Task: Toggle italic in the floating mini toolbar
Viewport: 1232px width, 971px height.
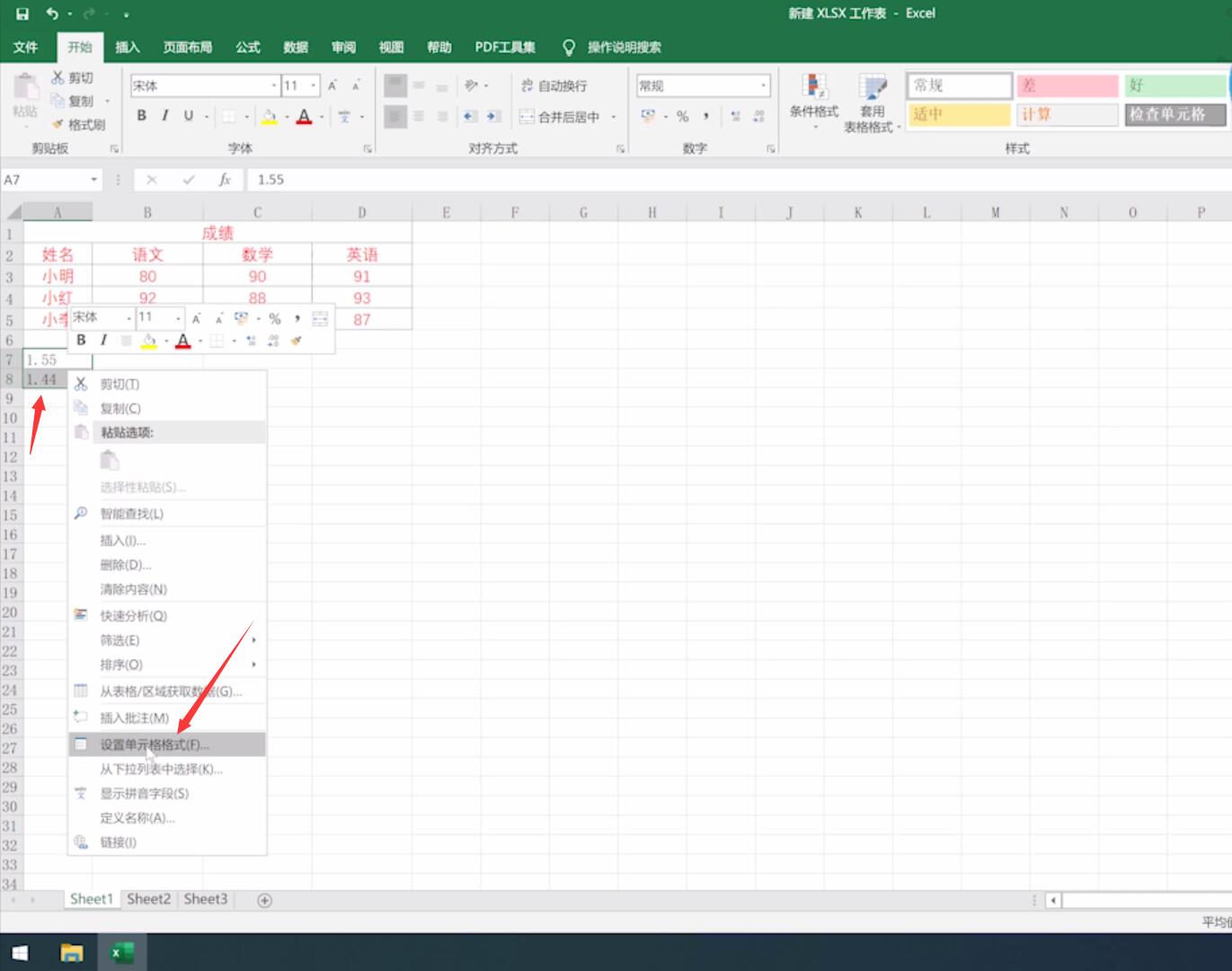Action: click(103, 340)
